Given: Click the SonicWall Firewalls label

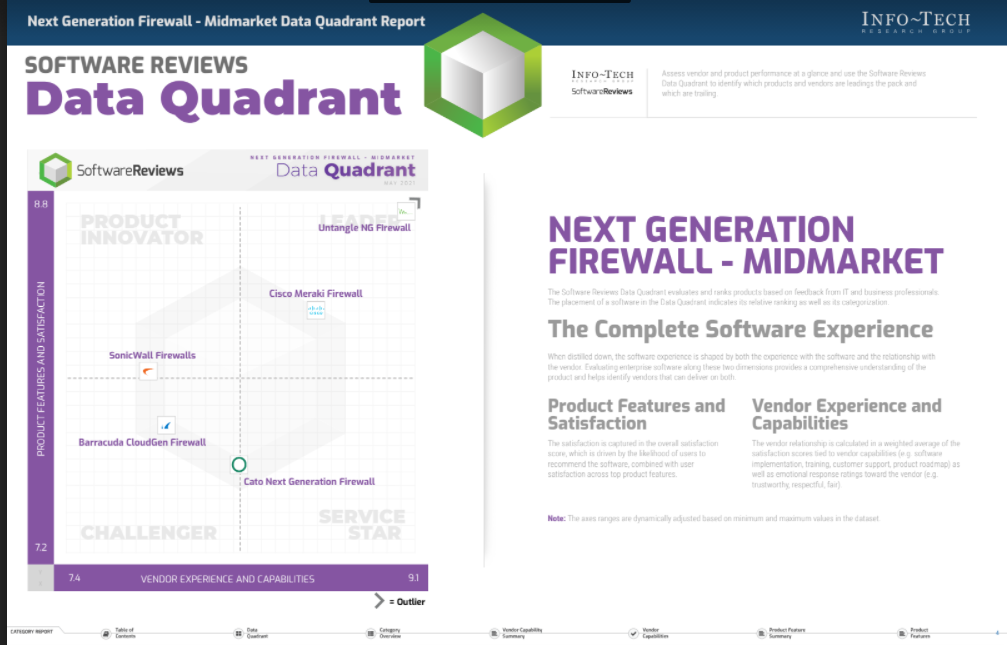Looking at the screenshot, I should pyautogui.click(x=152, y=355).
